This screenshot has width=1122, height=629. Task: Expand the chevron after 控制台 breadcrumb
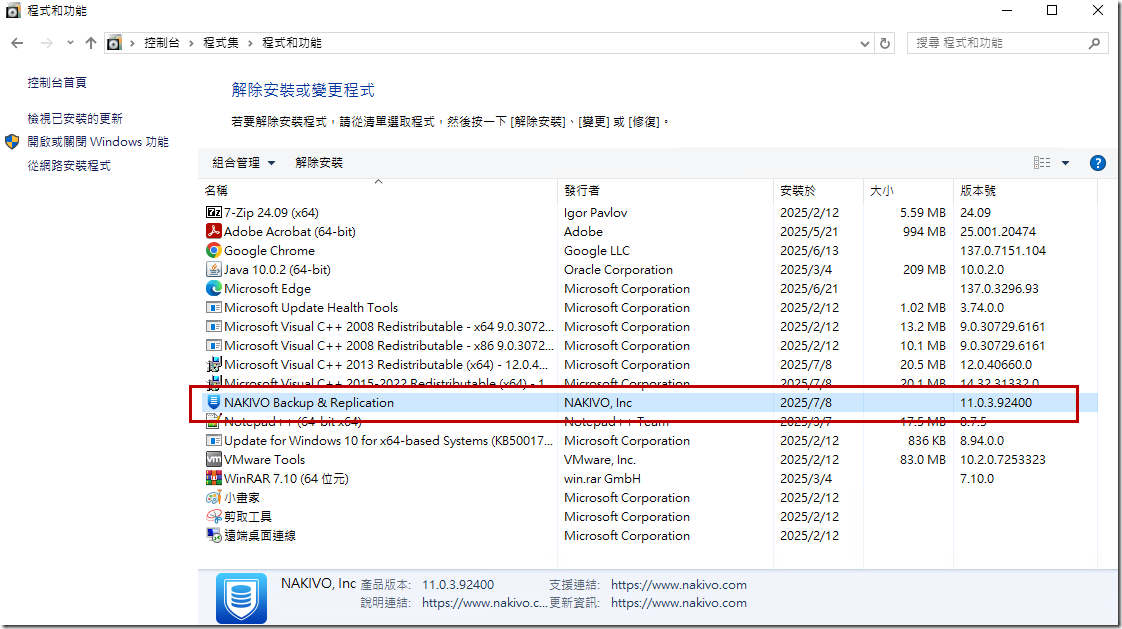click(x=191, y=43)
